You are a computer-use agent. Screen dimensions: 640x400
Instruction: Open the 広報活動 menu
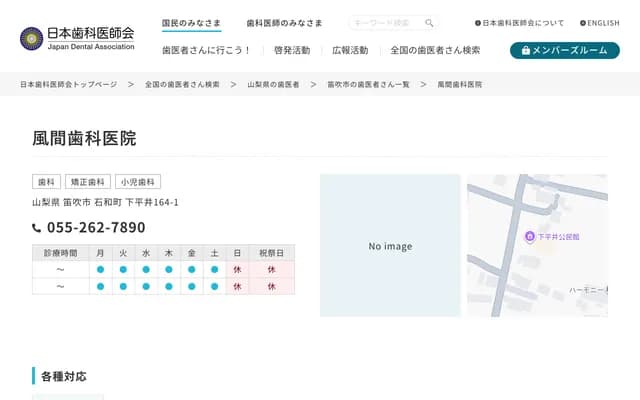350,50
